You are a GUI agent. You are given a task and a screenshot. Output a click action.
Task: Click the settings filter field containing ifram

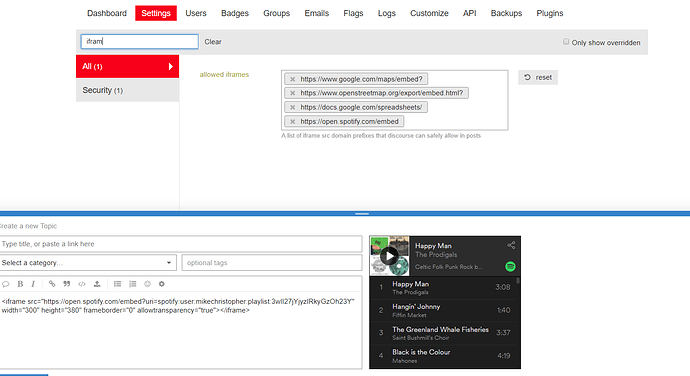click(139, 41)
